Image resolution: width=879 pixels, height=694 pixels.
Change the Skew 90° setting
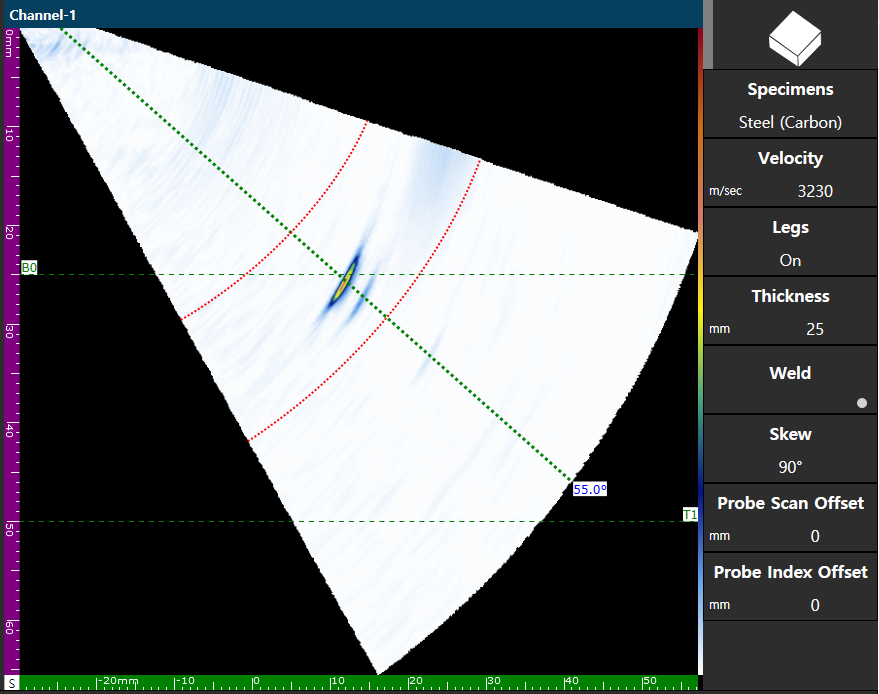[x=790, y=450]
